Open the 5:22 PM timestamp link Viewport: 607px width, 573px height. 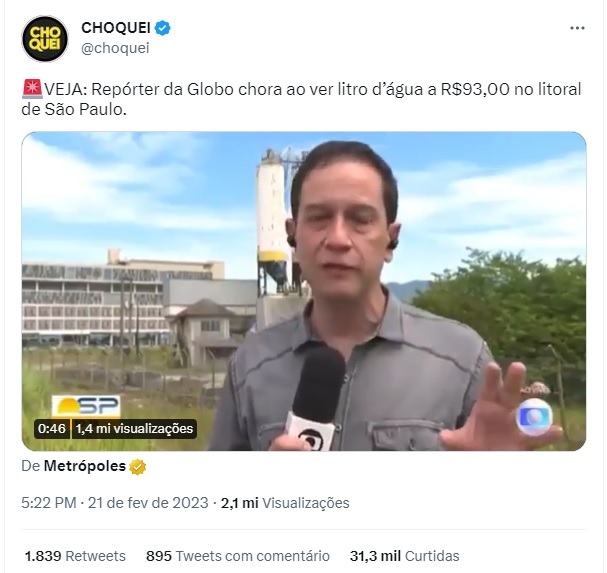(49, 503)
